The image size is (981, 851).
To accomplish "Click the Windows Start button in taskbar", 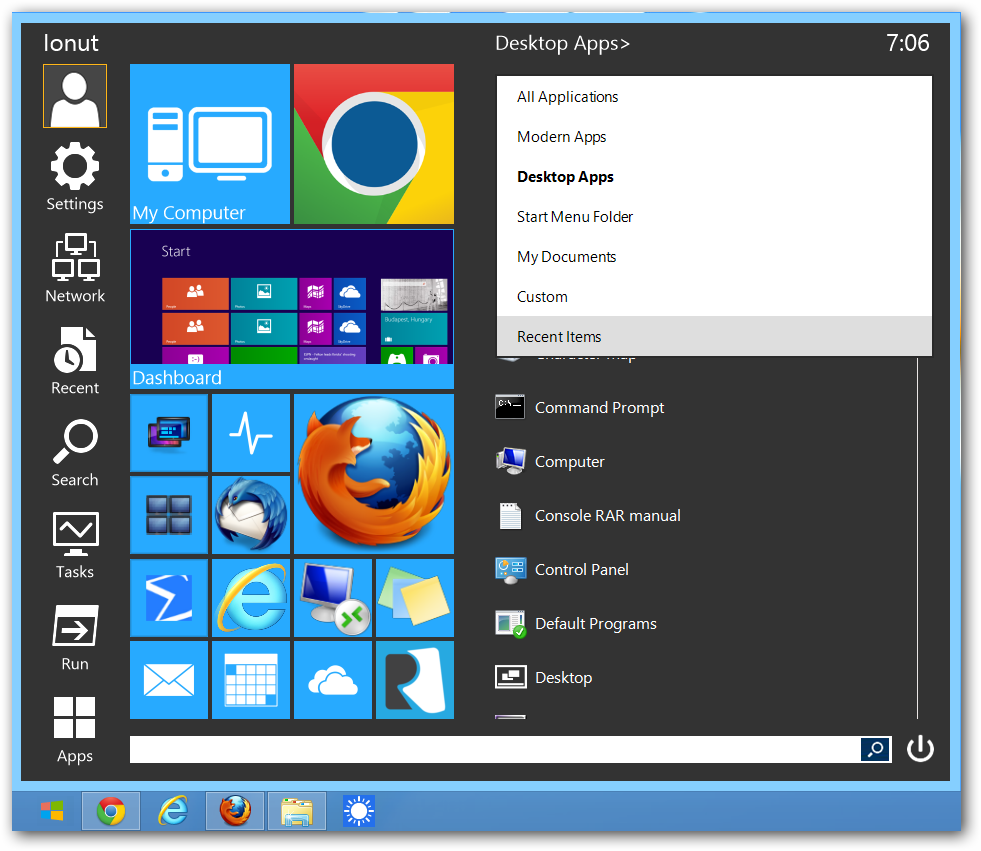I will tap(52, 812).
